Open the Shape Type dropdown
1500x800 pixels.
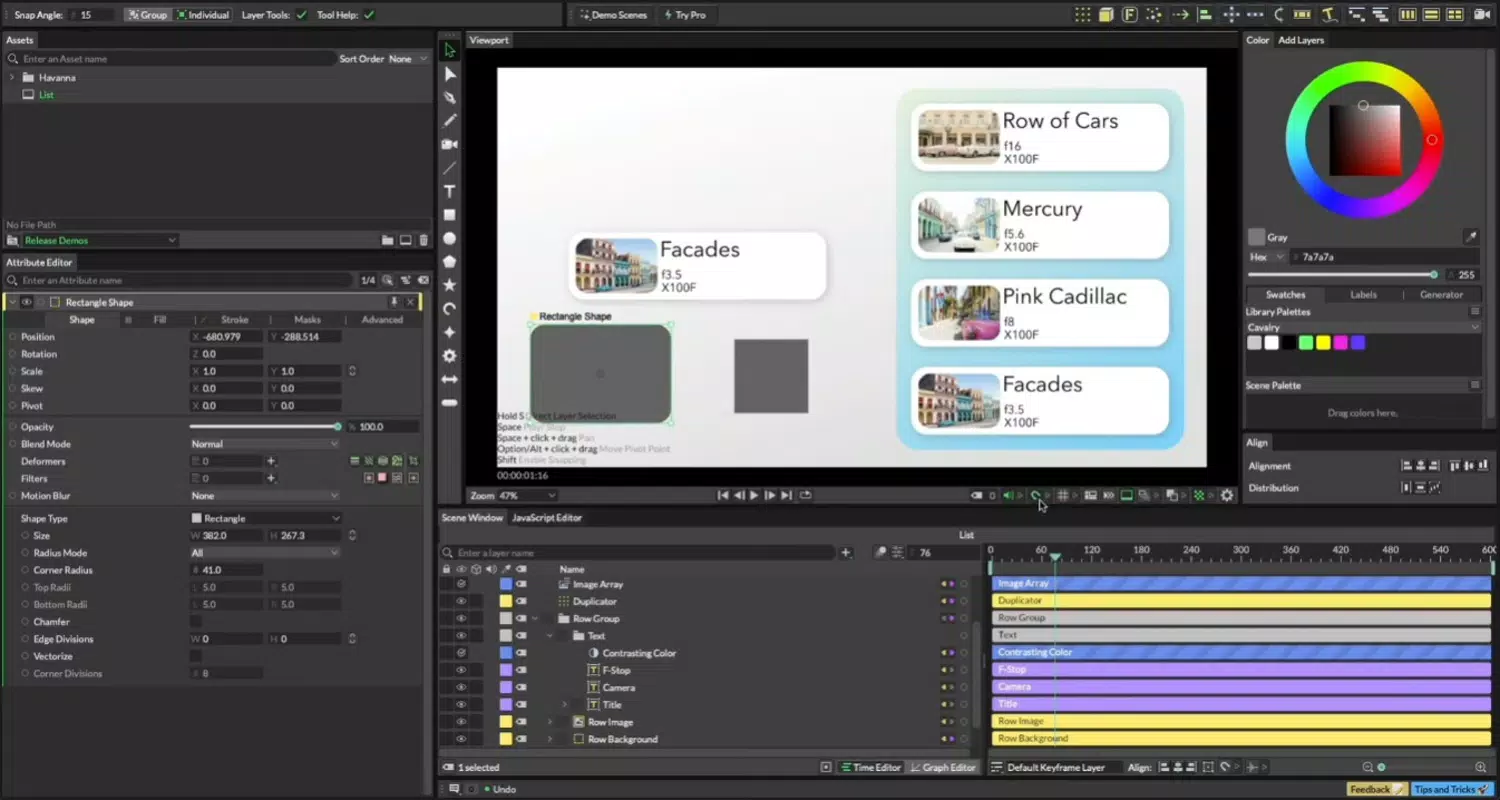[265, 518]
